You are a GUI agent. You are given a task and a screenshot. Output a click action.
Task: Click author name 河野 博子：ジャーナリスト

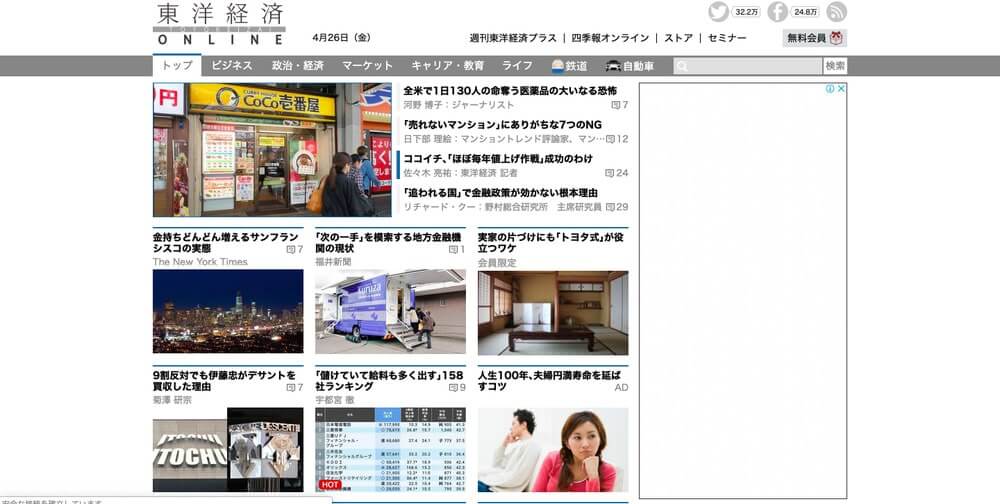(459, 105)
